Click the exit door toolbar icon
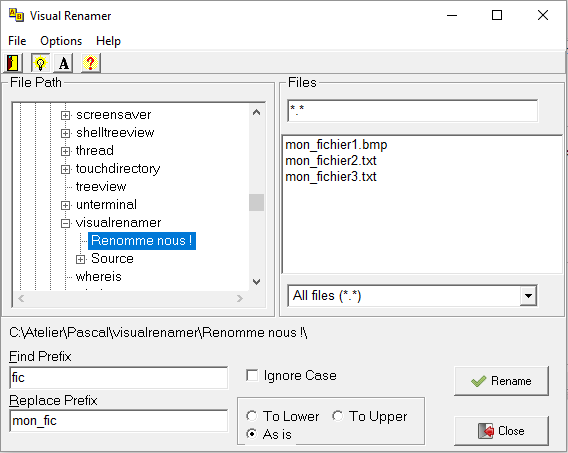Viewport: 568px width, 453px height. (x=13, y=63)
